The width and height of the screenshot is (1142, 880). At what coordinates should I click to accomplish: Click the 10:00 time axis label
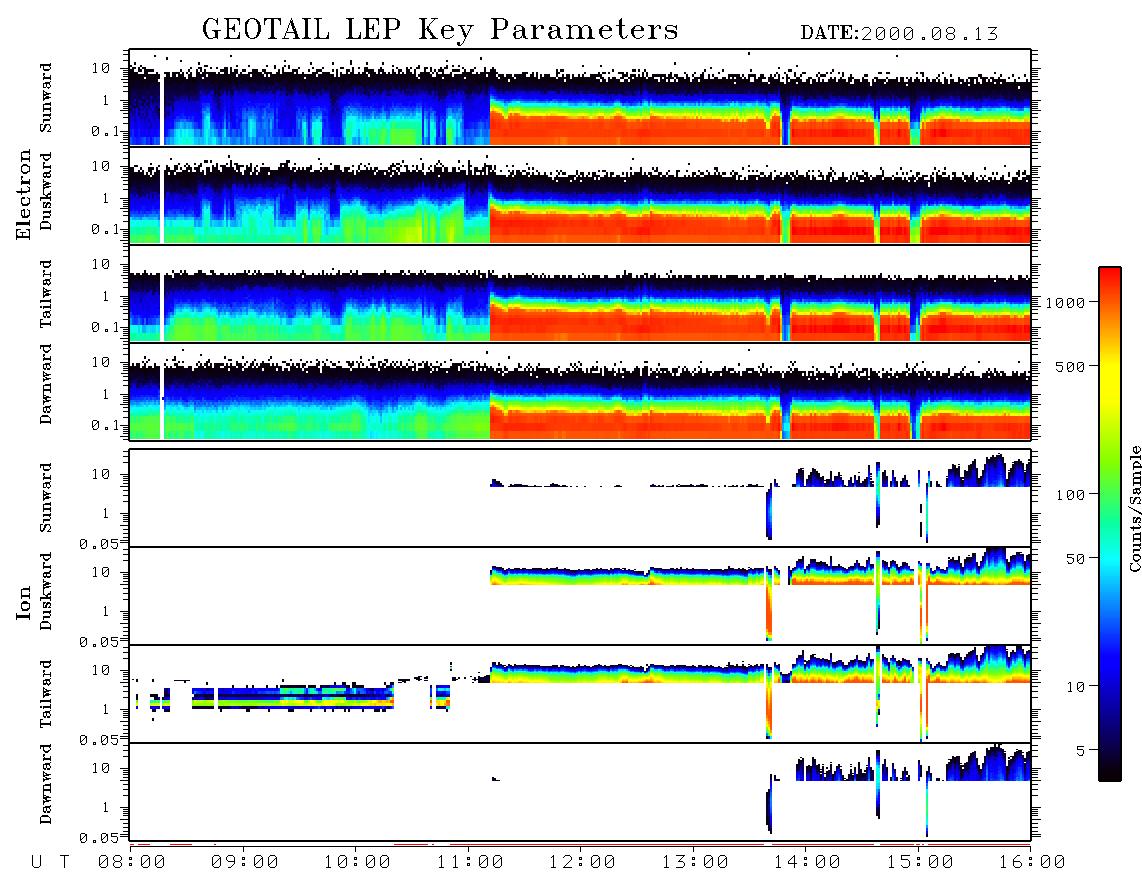click(357, 862)
